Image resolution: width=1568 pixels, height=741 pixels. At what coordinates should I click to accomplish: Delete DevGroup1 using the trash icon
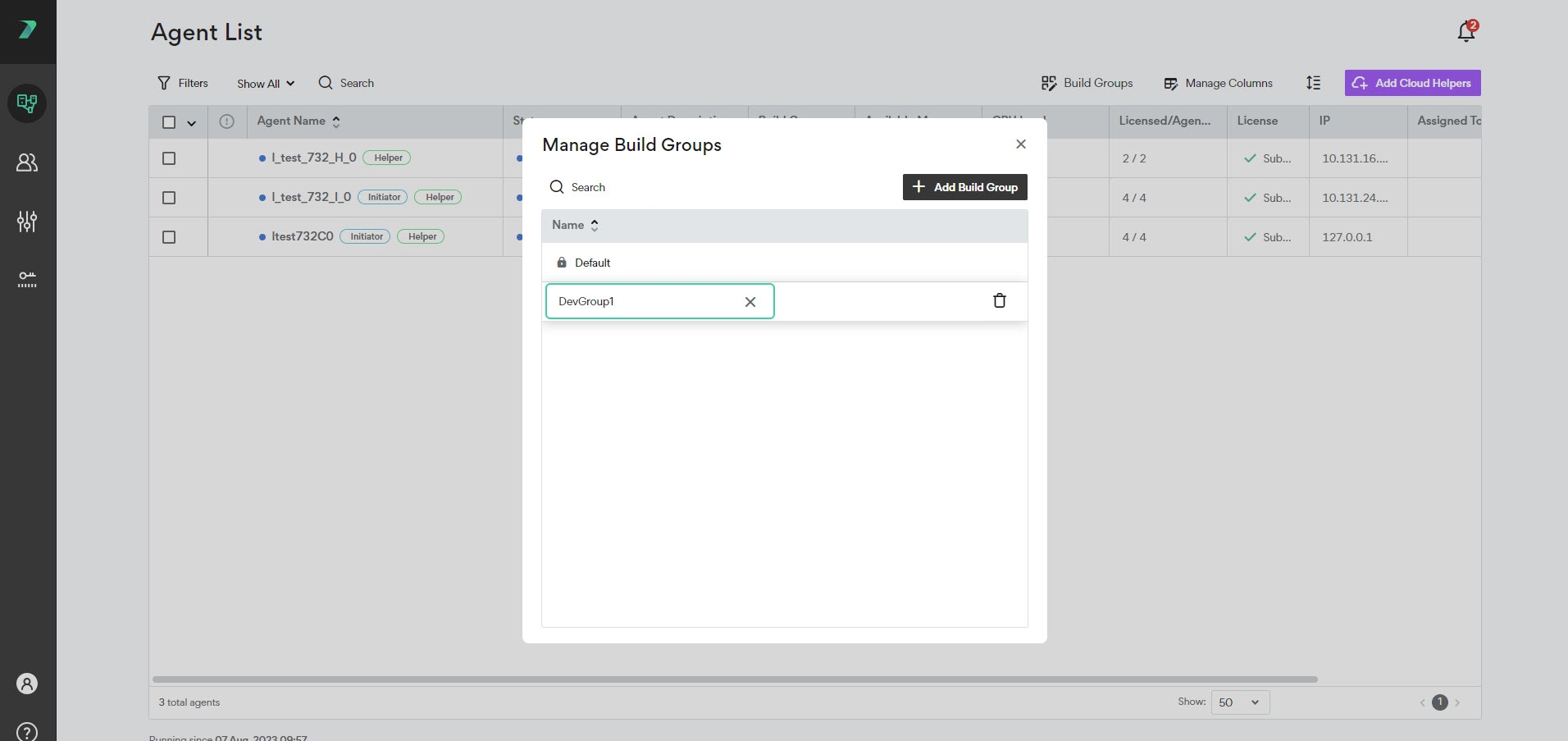tap(999, 300)
